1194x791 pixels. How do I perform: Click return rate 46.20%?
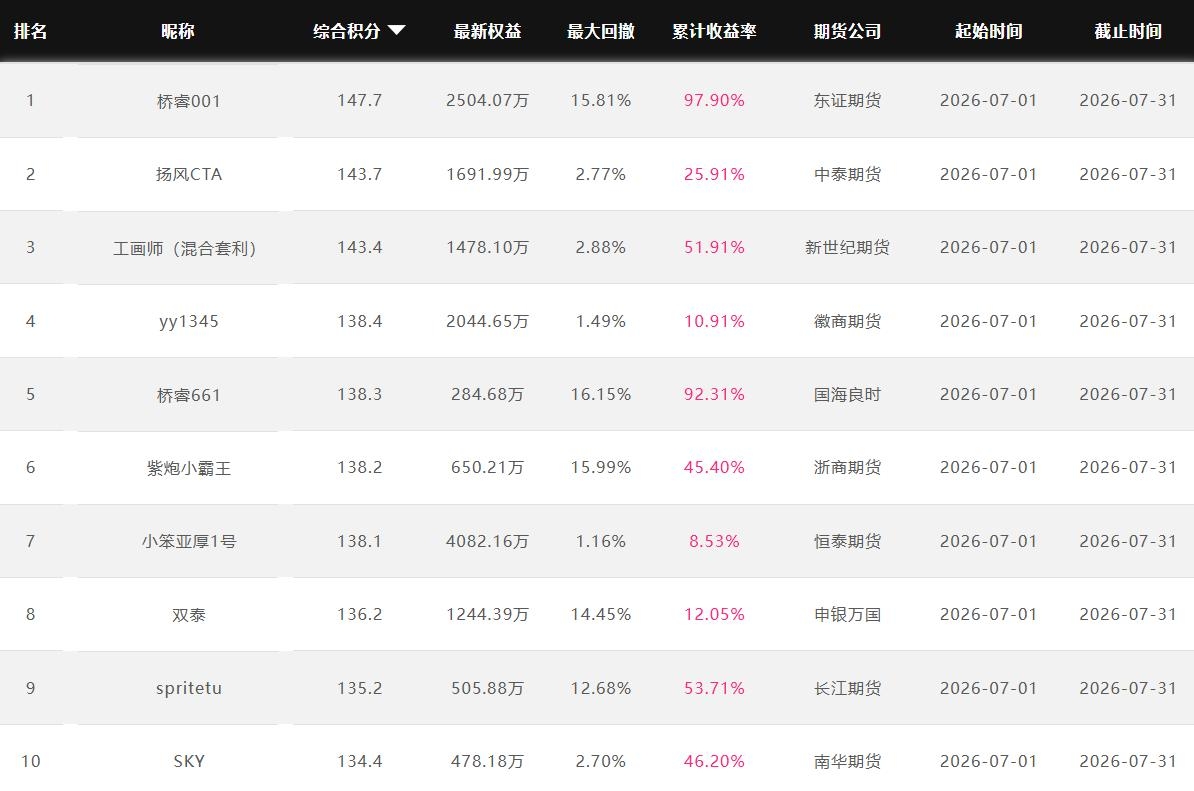tap(714, 761)
